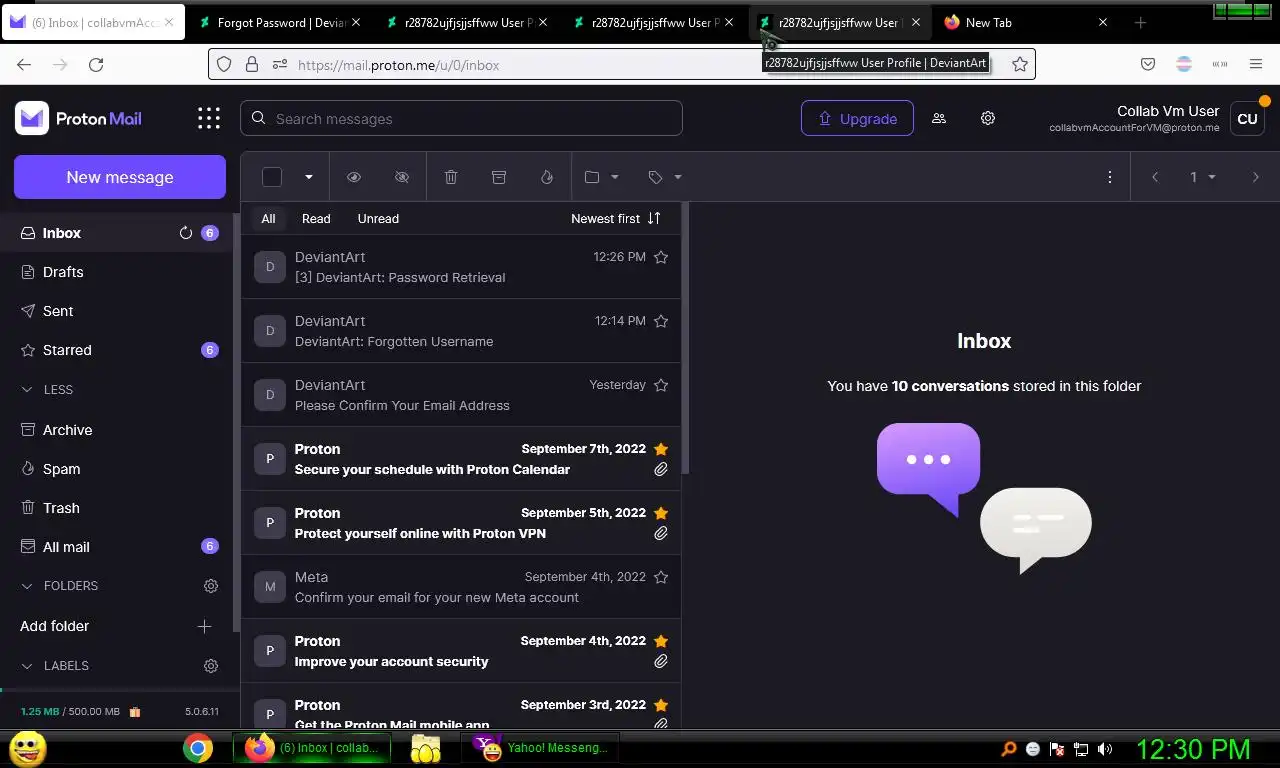This screenshot has width=1280, height=768.
Task: Open the more options three-dot menu
Action: tap(1109, 177)
